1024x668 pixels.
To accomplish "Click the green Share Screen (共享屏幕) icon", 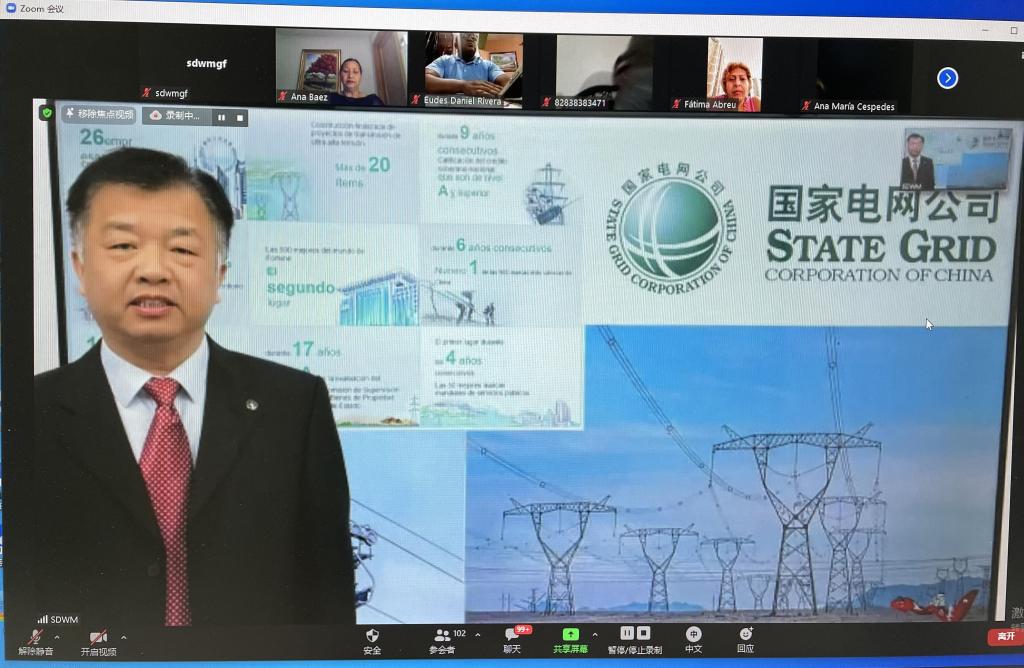I will [x=570, y=635].
